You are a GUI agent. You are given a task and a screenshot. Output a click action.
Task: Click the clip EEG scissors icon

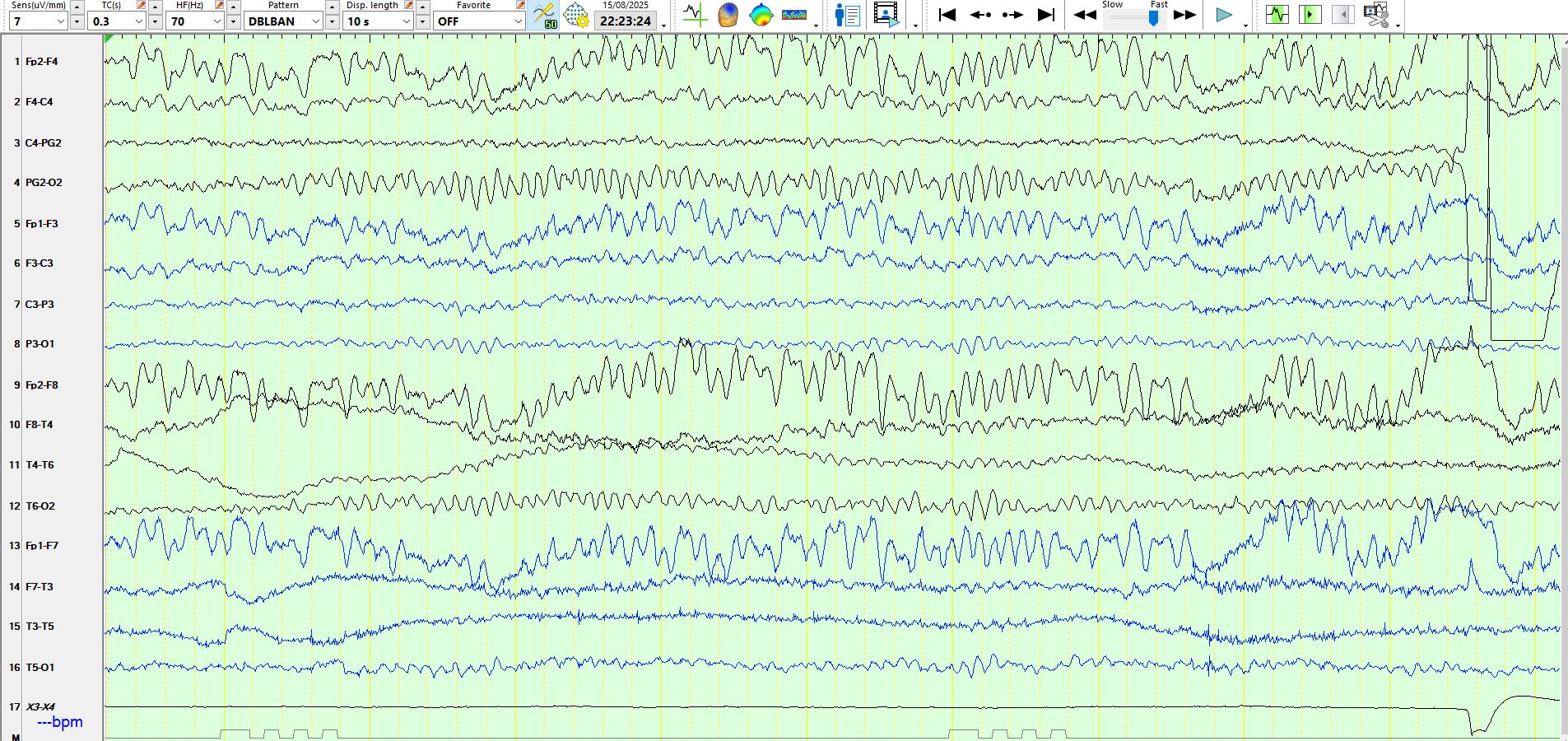[x=1375, y=15]
